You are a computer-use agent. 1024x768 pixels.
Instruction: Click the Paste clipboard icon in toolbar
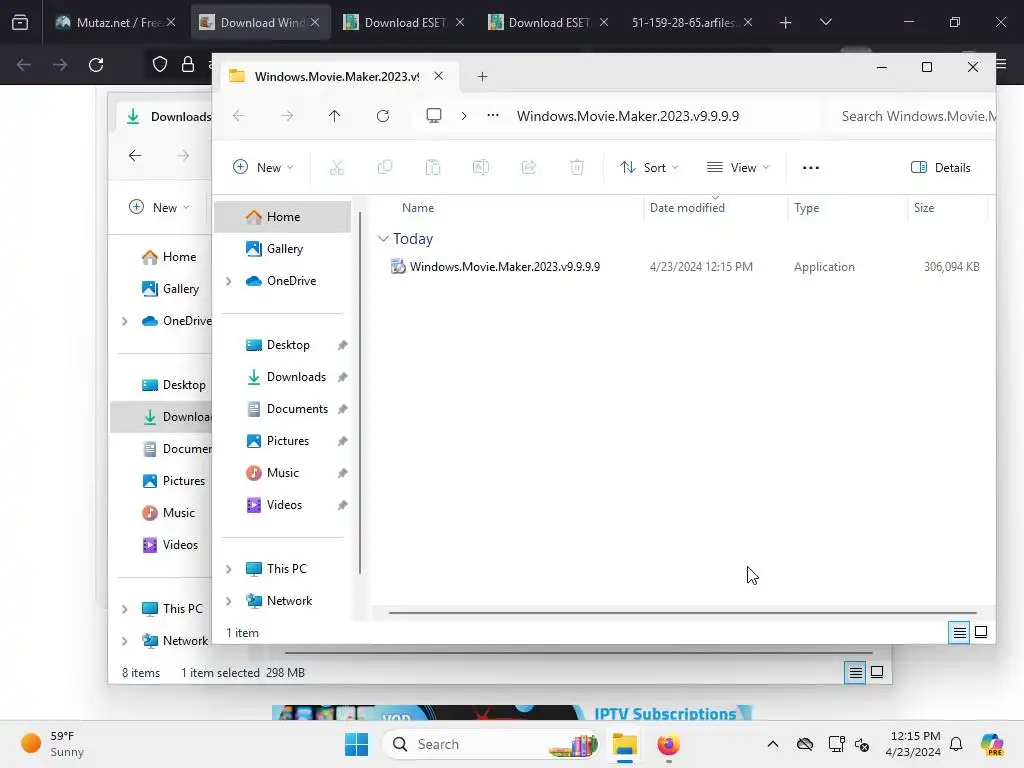432,168
